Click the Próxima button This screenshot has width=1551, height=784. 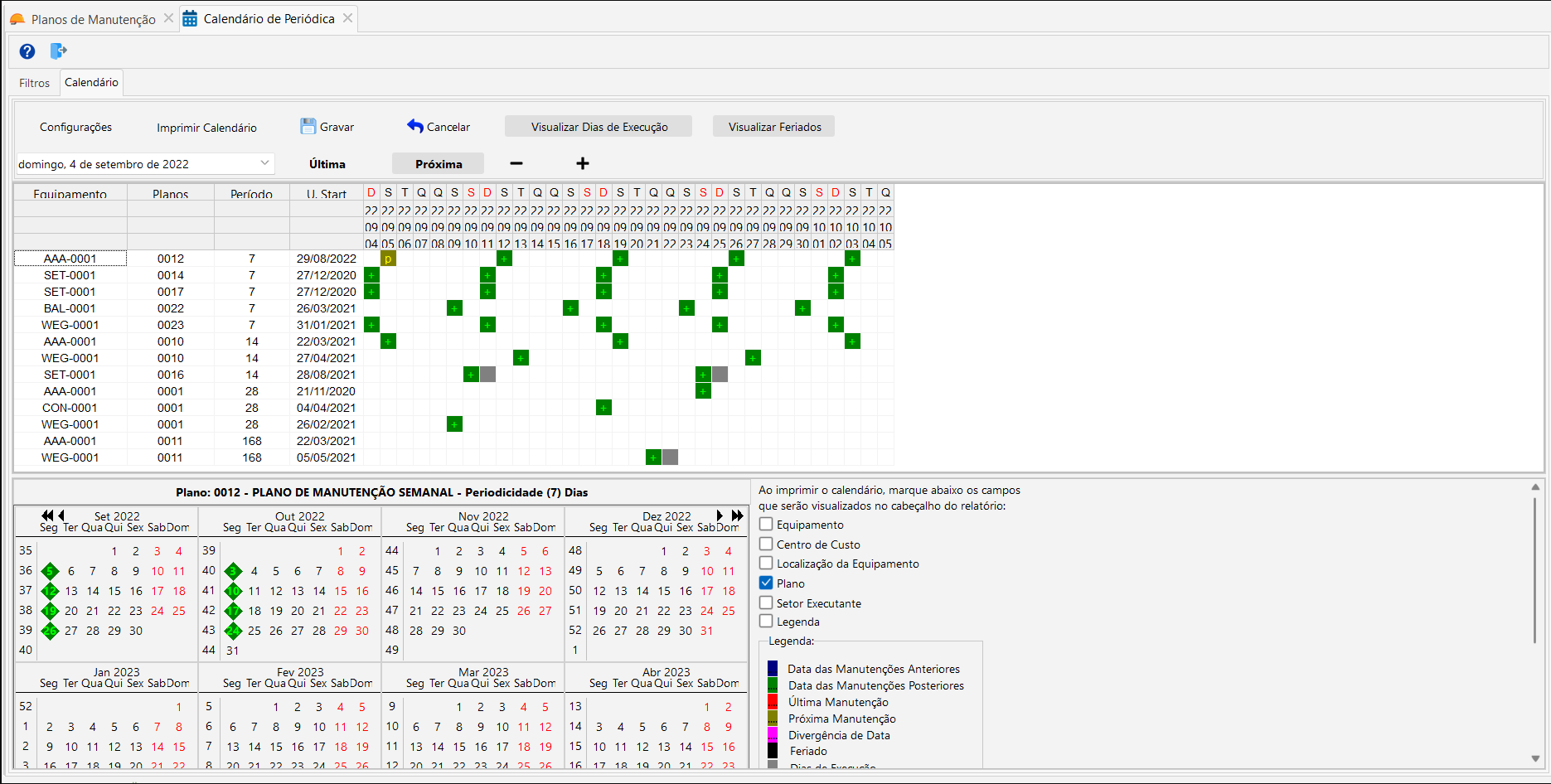tap(439, 164)
